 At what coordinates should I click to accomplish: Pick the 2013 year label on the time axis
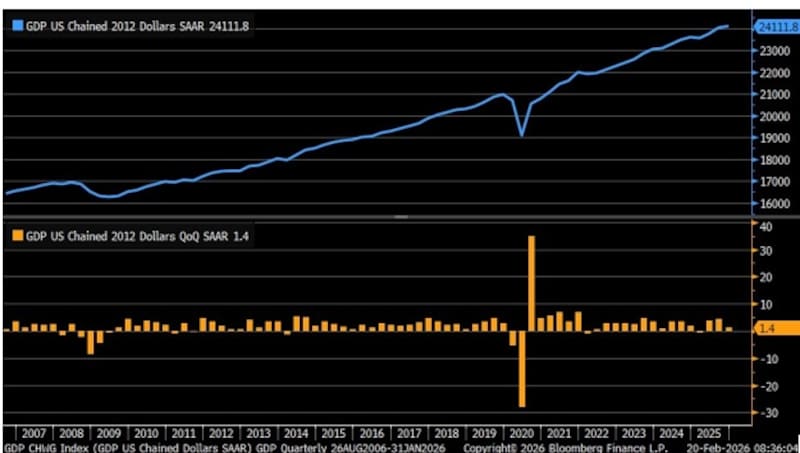[258, 433]
